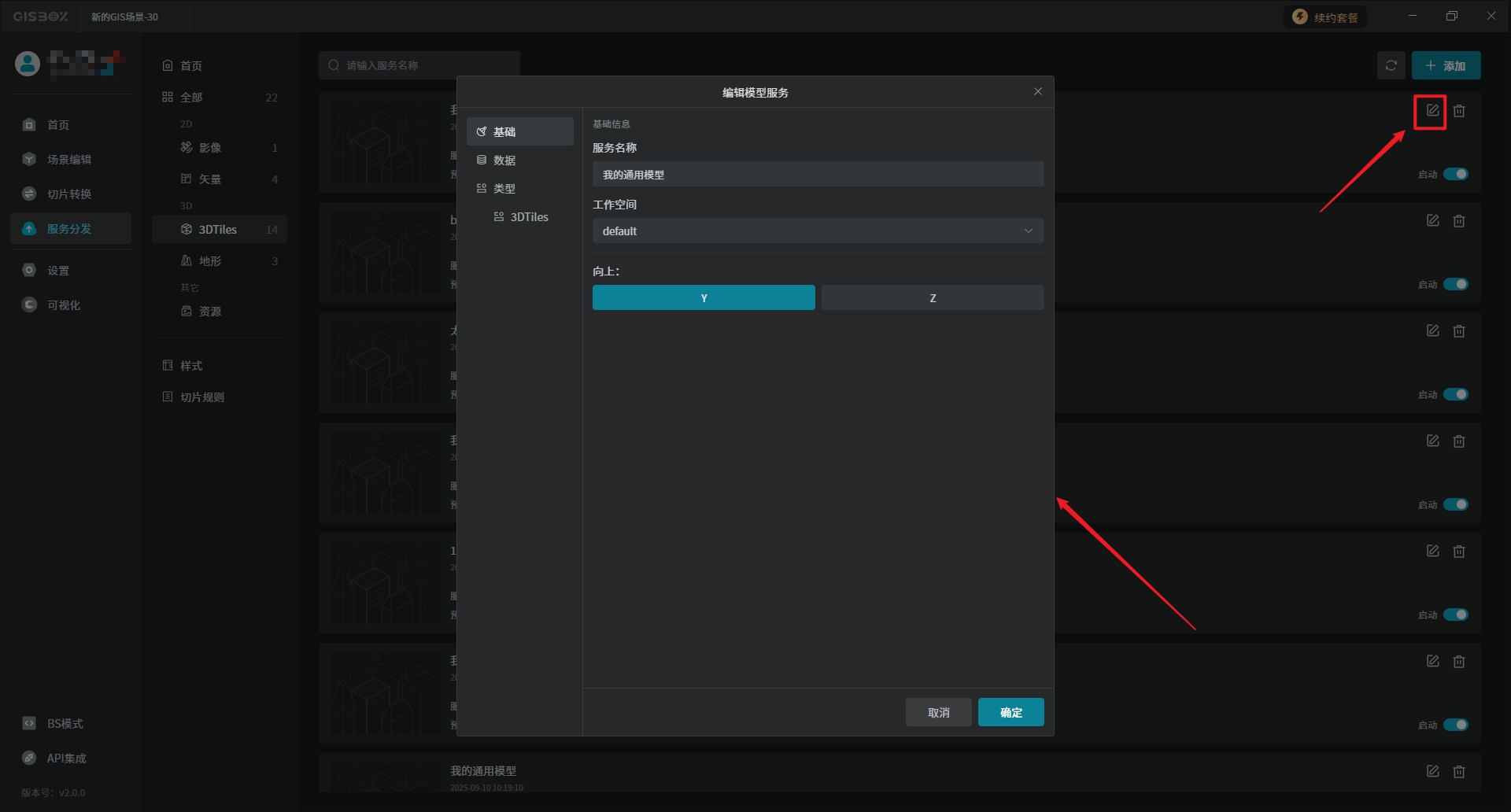Toggle the 启动 switch of the first service

coord(1455,174)
